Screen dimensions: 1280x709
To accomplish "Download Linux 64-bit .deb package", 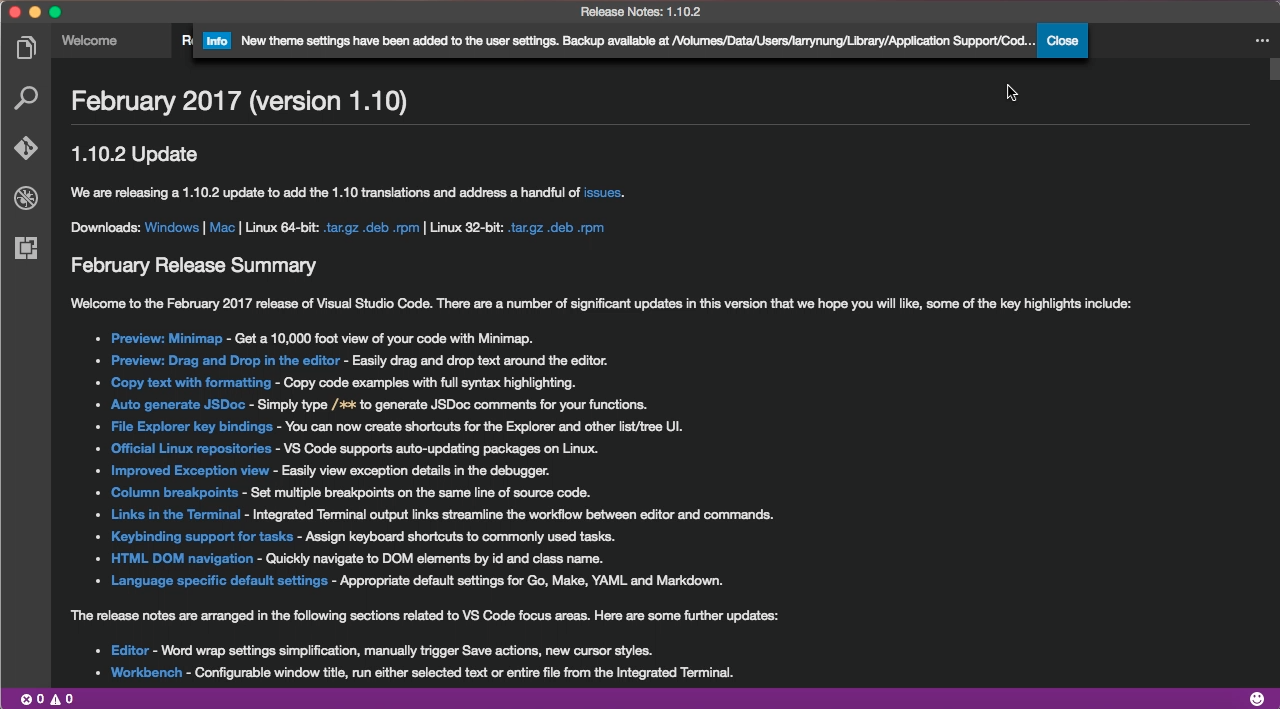I will 376,227.
